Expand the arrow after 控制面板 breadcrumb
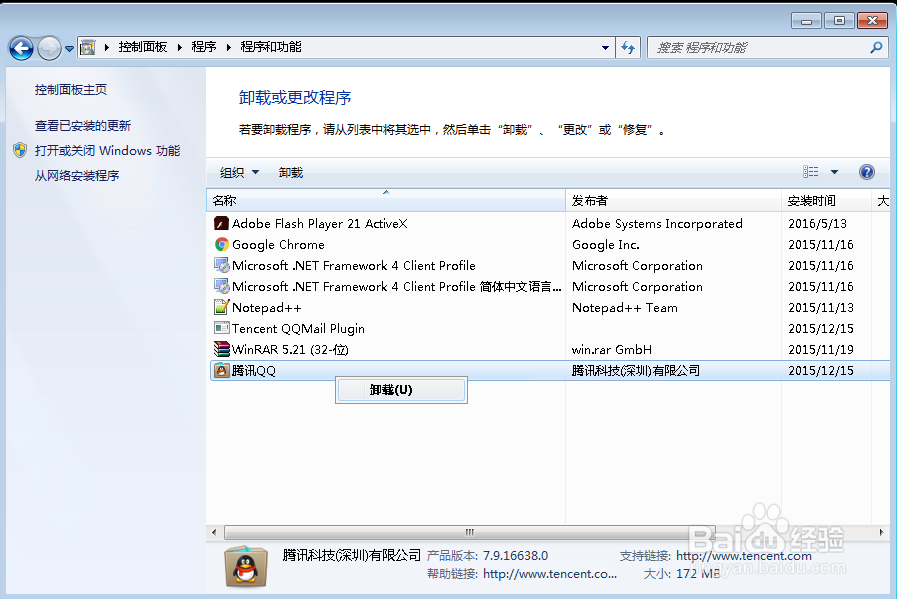This screenshot has width=897, height=599. (x=179, y=47)
